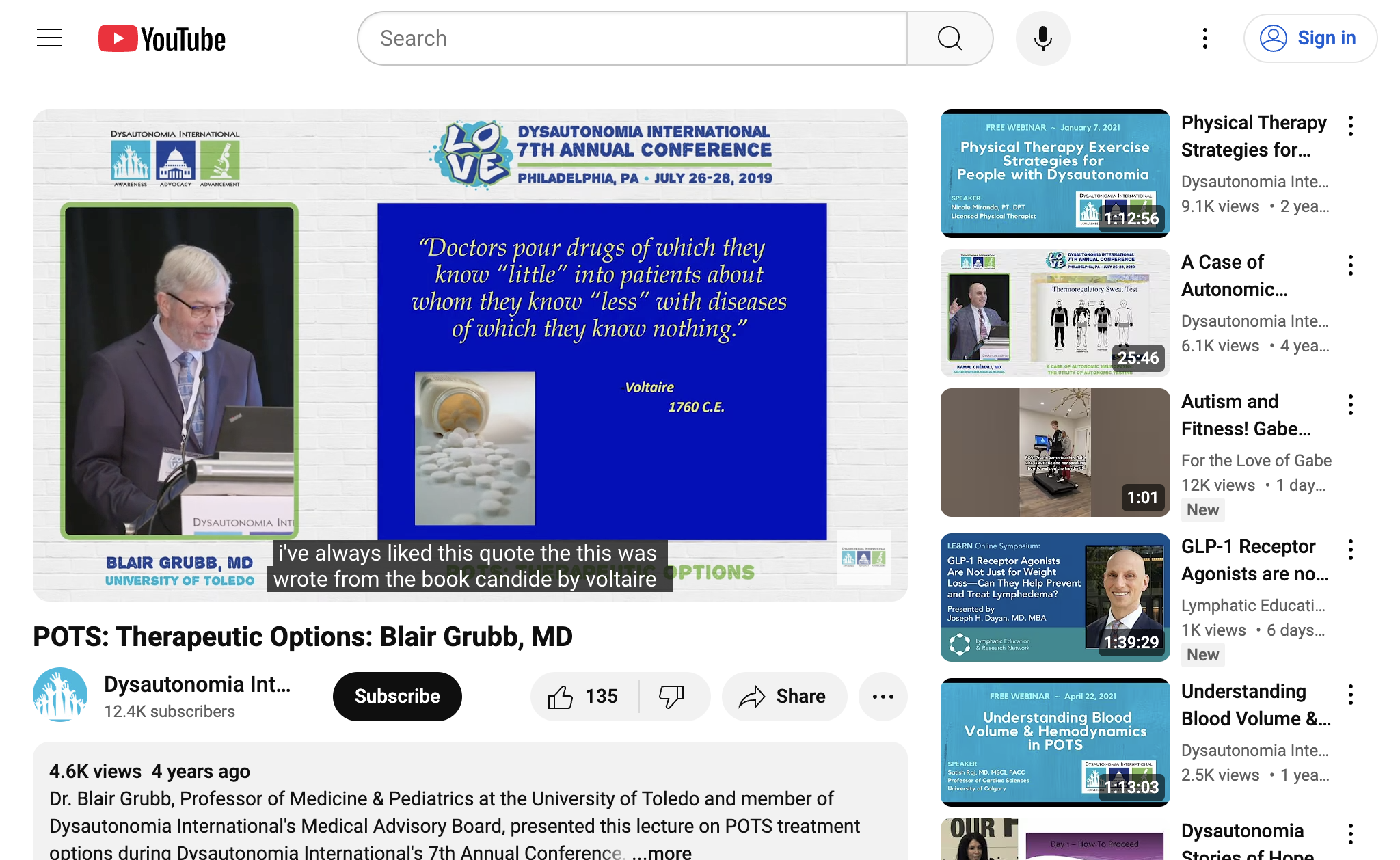
Task: Open Autism and Fitness video thumbnail
Action: (1055, 453)
